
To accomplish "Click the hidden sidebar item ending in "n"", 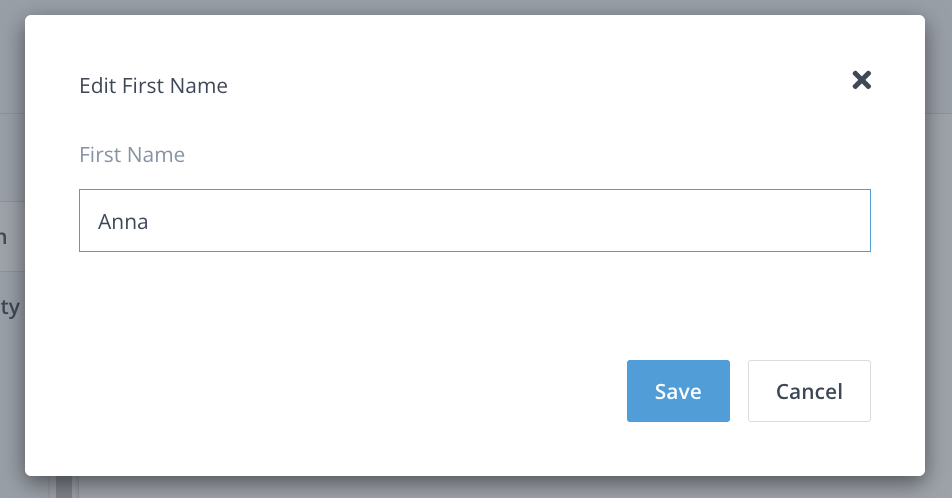I will (5, 237).
